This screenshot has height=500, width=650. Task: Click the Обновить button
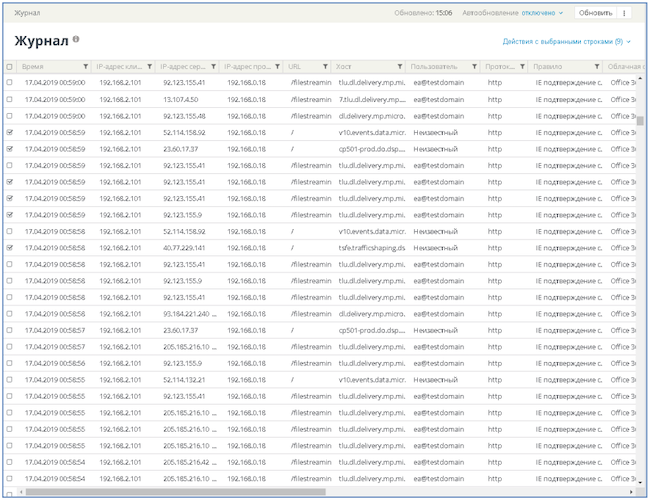click(595, 13)
